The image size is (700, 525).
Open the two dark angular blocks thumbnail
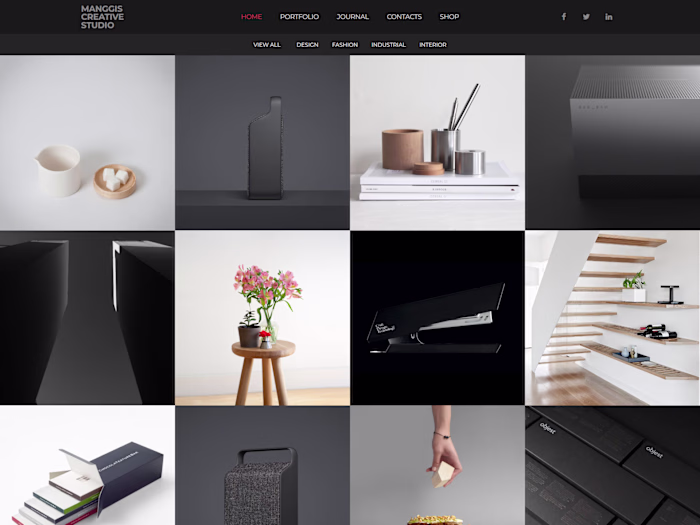87,318
